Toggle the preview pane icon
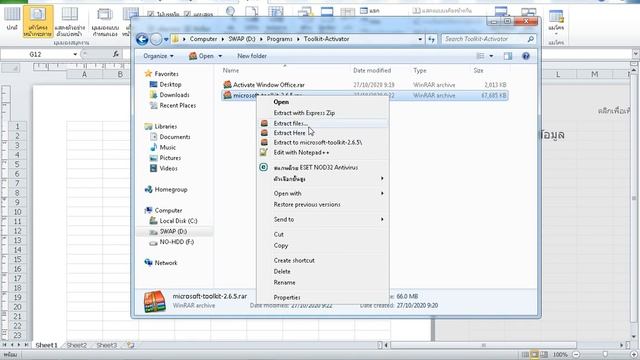Image resolution: width=640 pixels, height=360 pixels. tap(508, 56)
